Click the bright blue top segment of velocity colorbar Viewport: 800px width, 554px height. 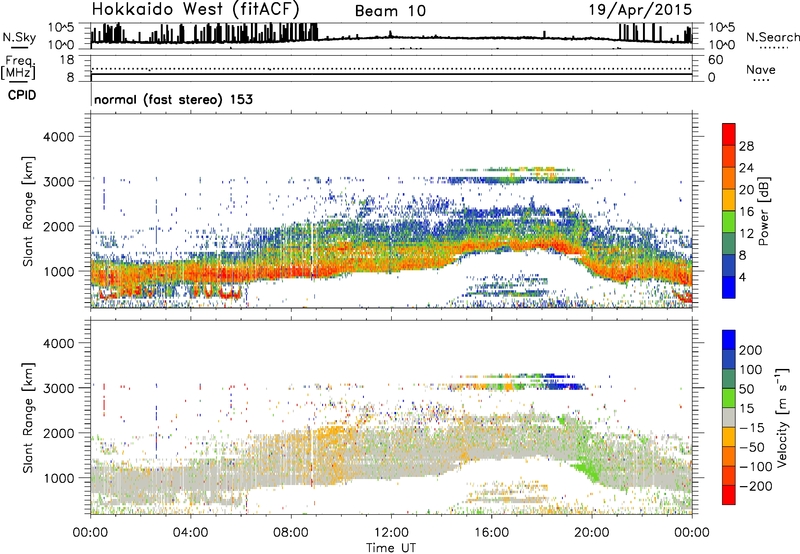click(x=729, y=340)
